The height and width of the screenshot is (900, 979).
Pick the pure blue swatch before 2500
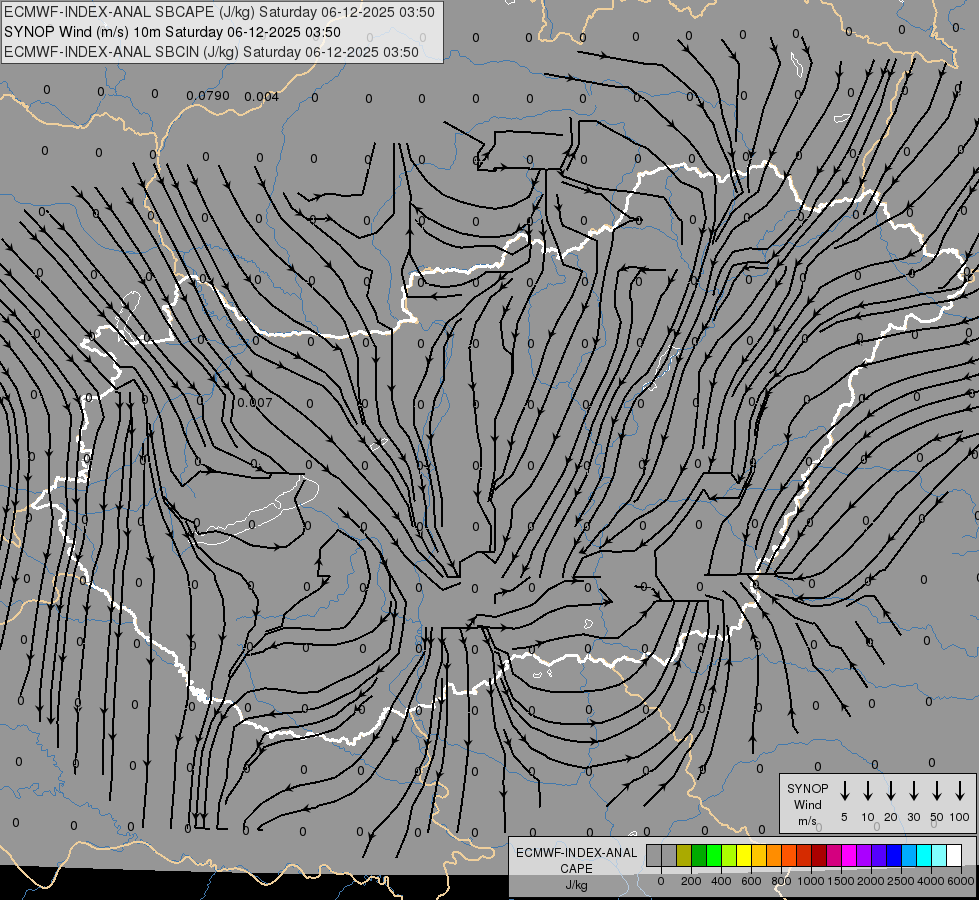(x=893, y=855)
